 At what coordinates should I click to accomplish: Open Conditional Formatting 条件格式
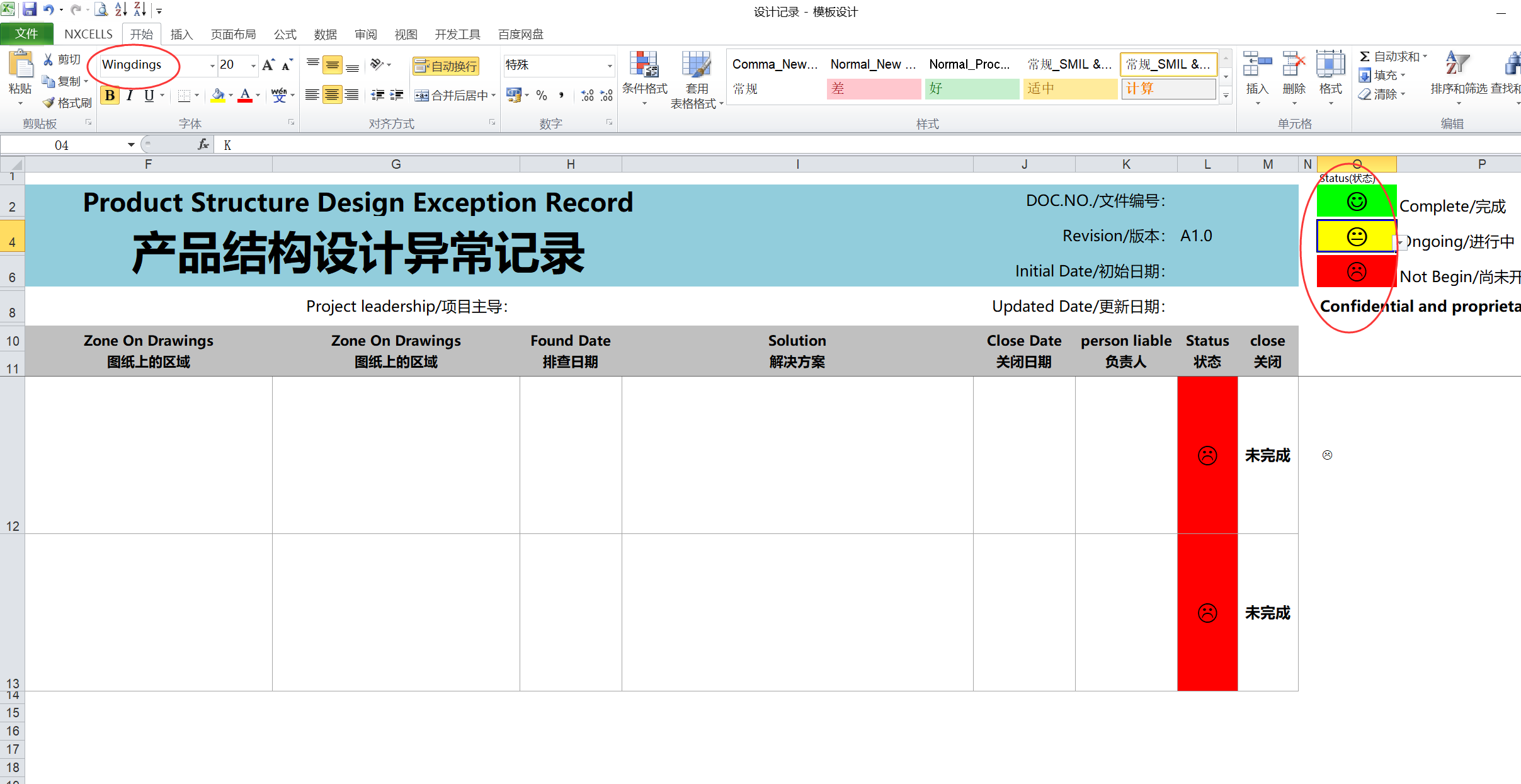tap(644, 78)
